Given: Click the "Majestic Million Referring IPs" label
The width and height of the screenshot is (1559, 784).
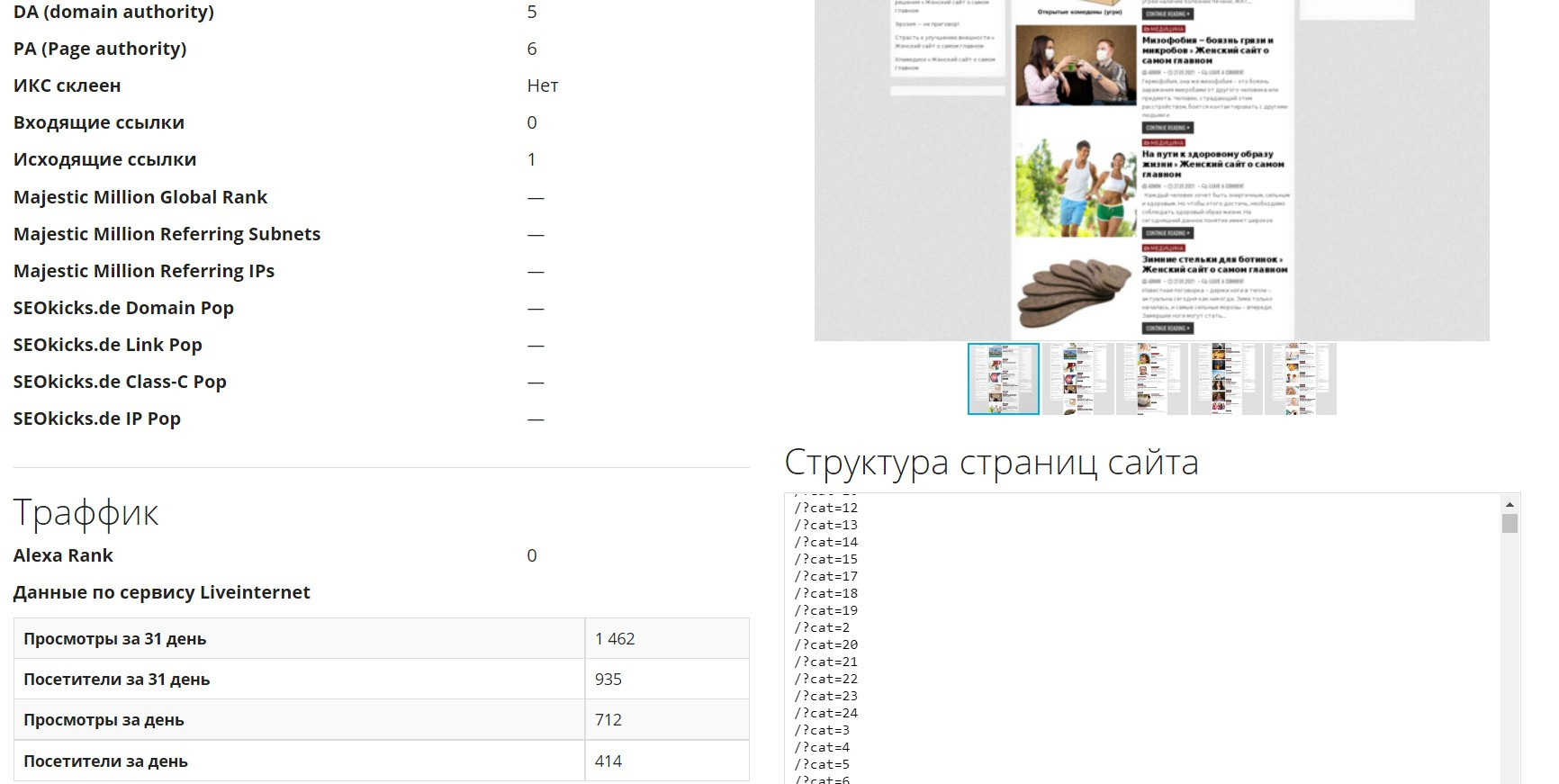Looking at the screenshot, I should [144, 271].
